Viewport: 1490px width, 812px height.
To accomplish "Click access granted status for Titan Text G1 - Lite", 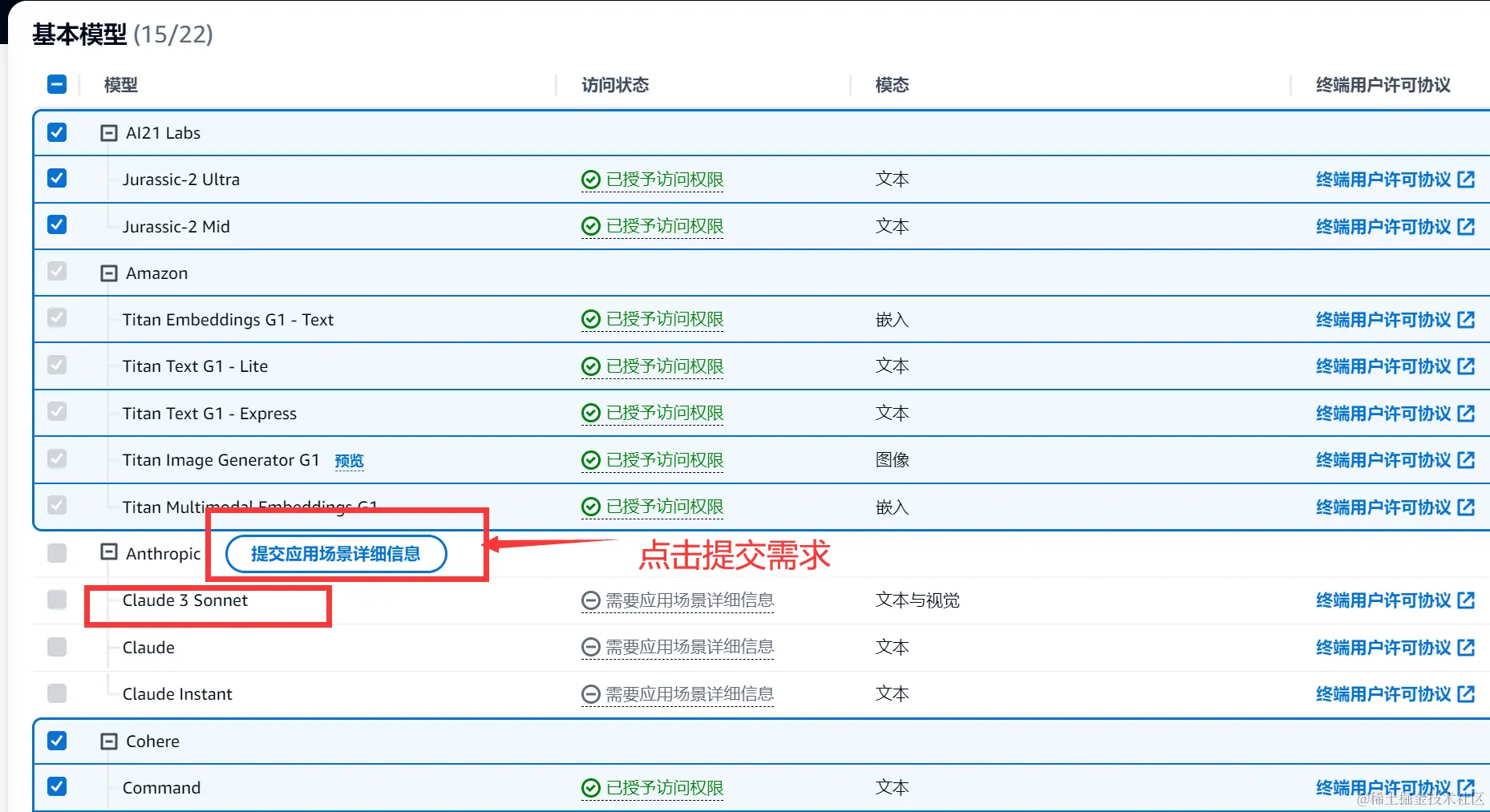I will 653,366.
